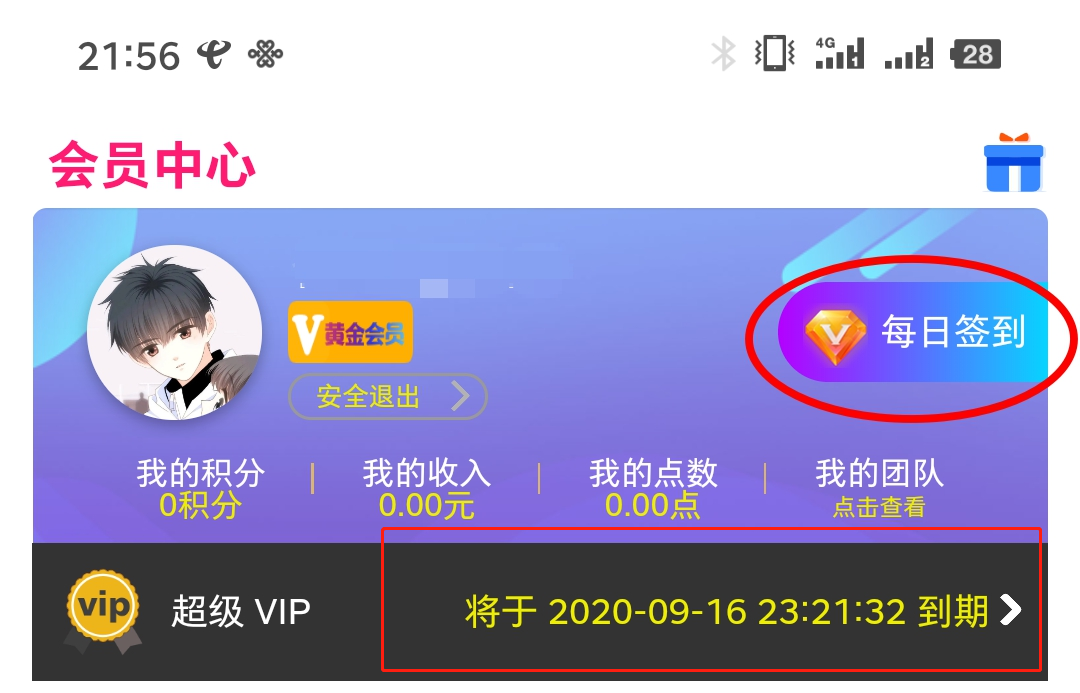Open the 我的收入 income section
This screenshot has width=1080, height=693.
pos(426,489)
